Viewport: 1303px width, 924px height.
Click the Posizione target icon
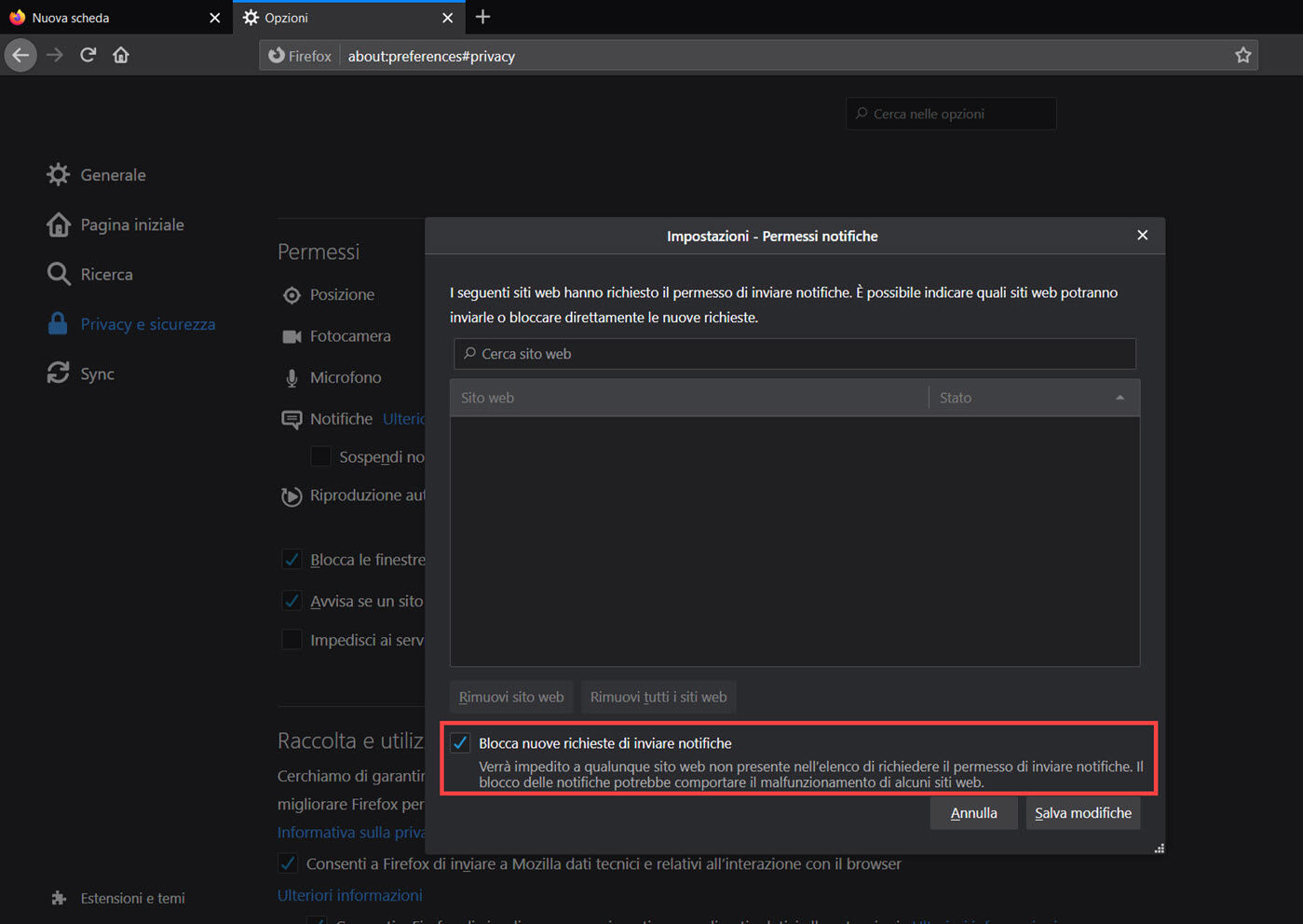[292, 295]
